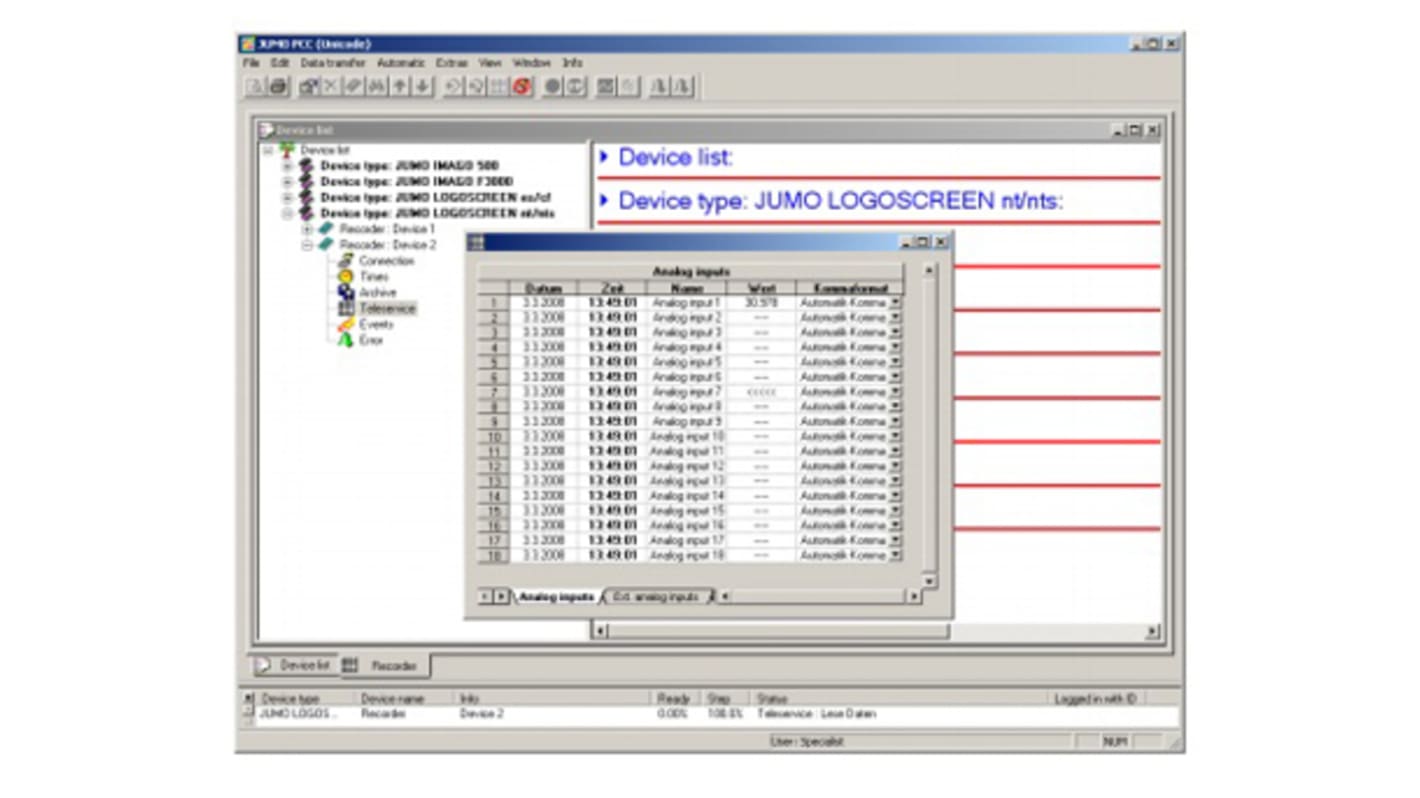Image resolution: width=1420 pixels, height=798 pixels.
Task: Click the X delete icon in toolbar
Action: point(330,87)
